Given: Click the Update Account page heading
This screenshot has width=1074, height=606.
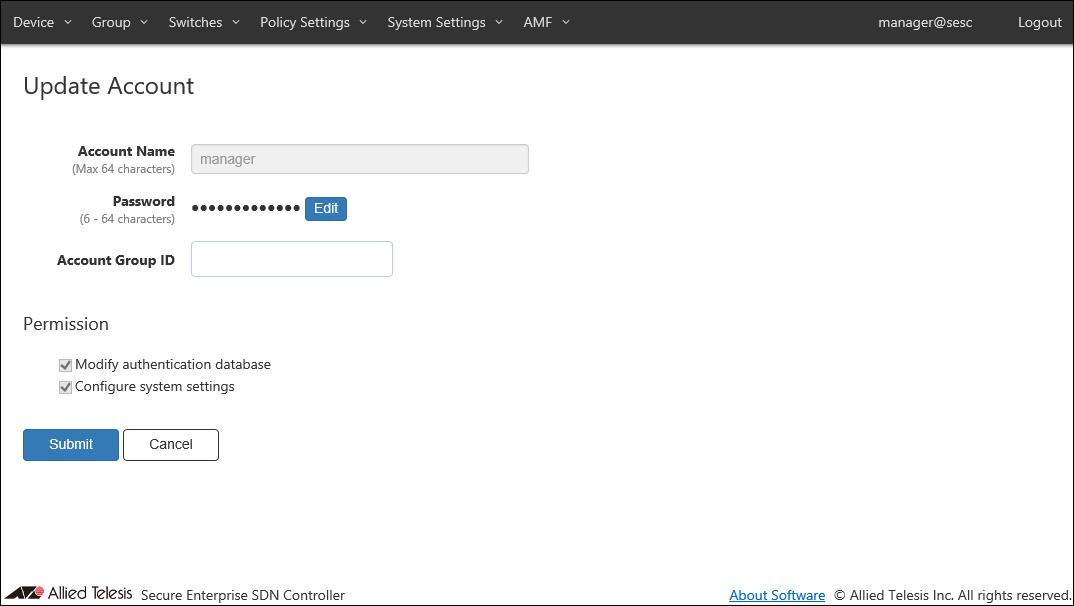Looking at the screenshot, I should click(x=109, y=86).
